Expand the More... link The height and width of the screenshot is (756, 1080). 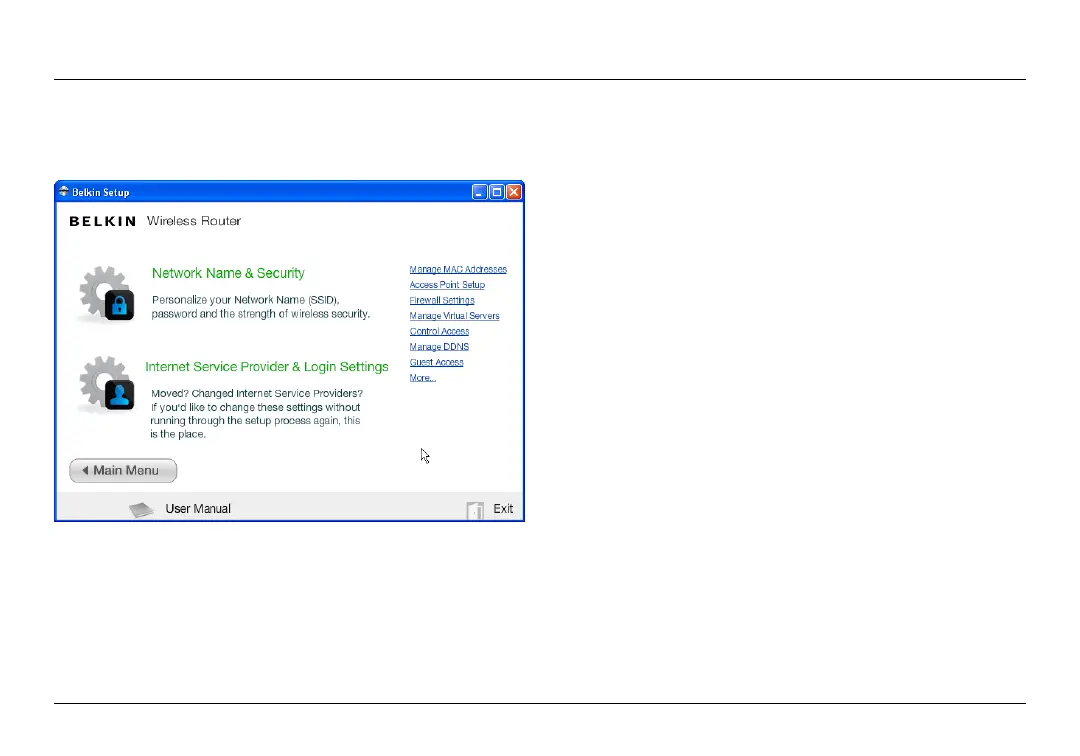pyautogui.click(x=422, y=378)
